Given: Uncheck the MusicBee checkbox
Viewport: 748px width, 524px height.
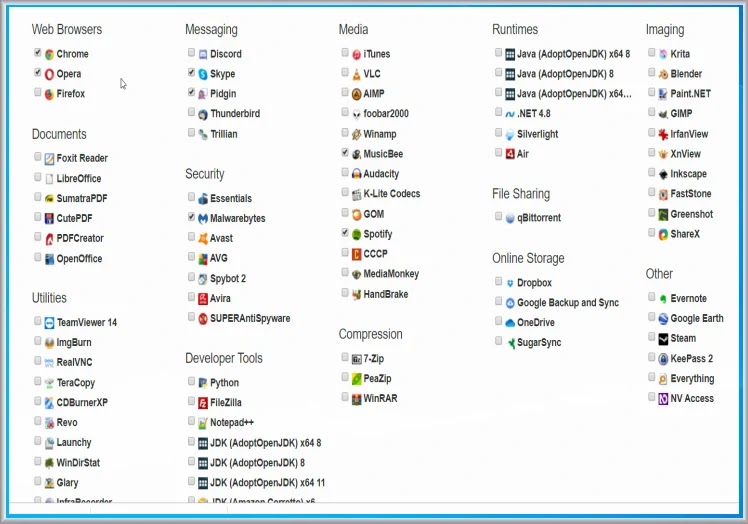Looking at the screenshot, I should pos(345,152).
